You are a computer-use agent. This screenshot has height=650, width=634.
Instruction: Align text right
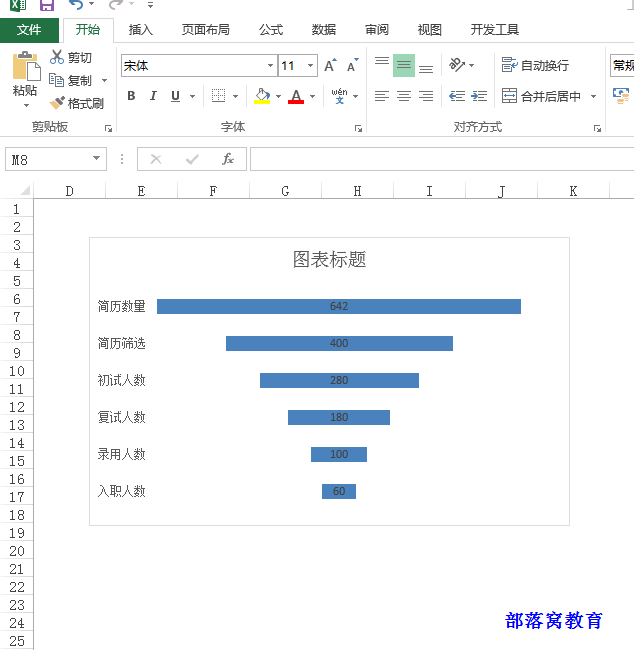coord(426,96)
